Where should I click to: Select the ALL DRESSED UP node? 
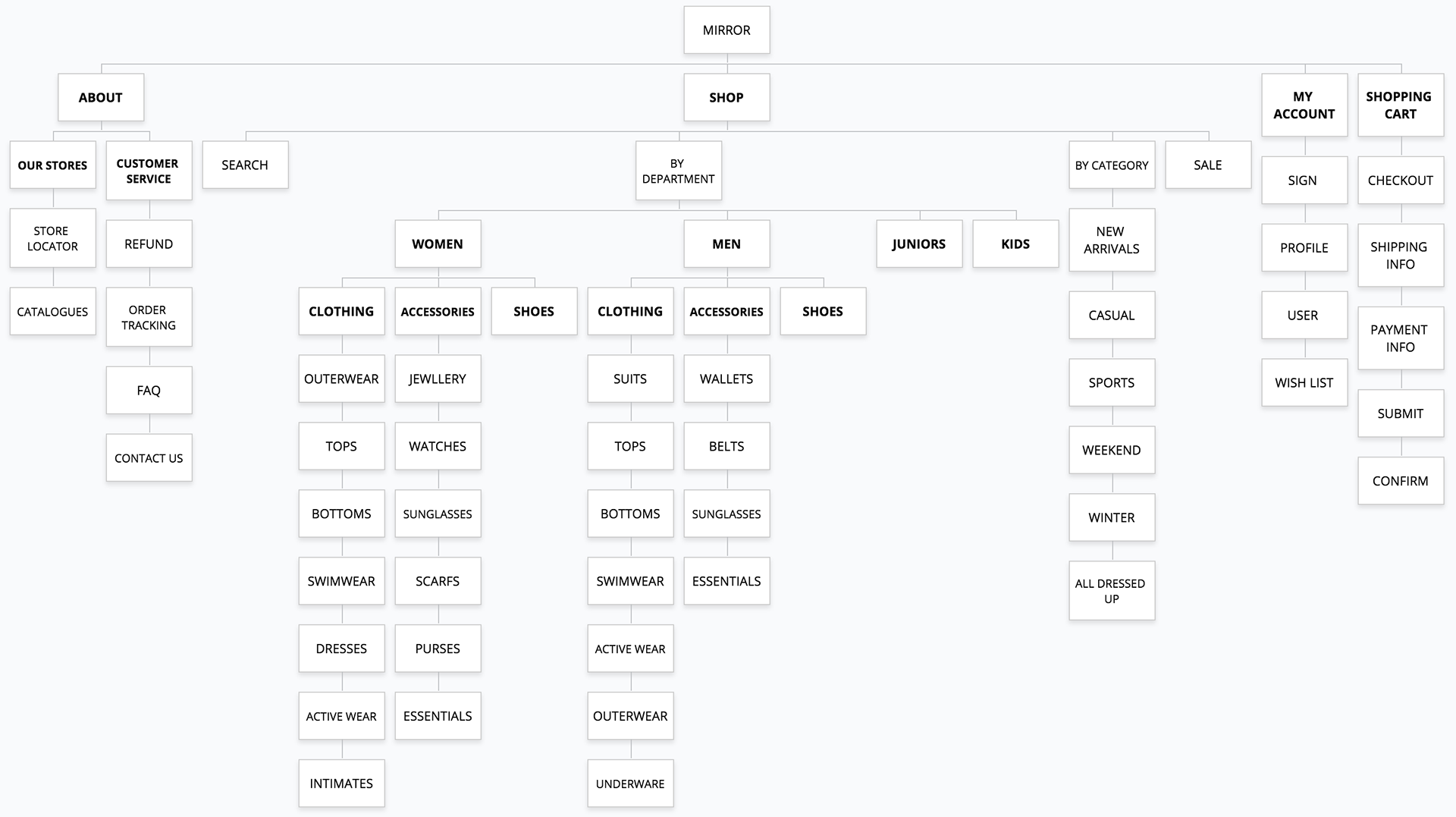coord(1112,591)
